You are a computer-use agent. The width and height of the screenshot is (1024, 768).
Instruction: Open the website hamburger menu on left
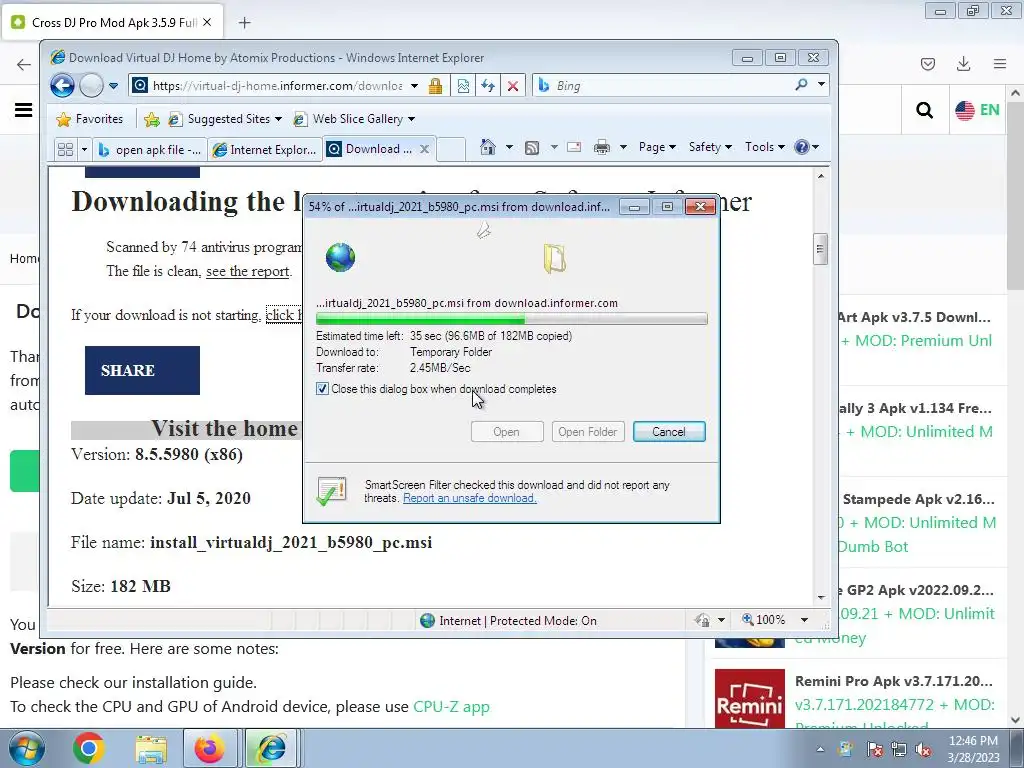click(x=24, y=110)
